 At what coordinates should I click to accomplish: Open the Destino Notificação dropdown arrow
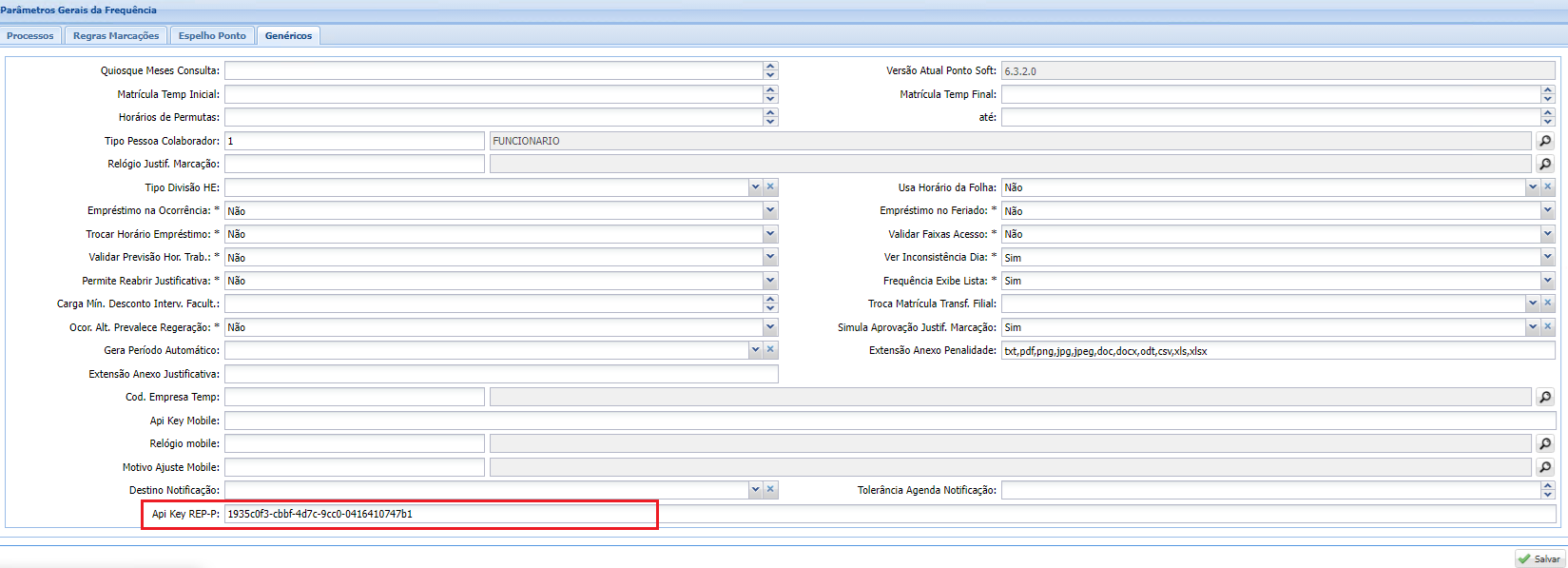[x=756, y=490]
